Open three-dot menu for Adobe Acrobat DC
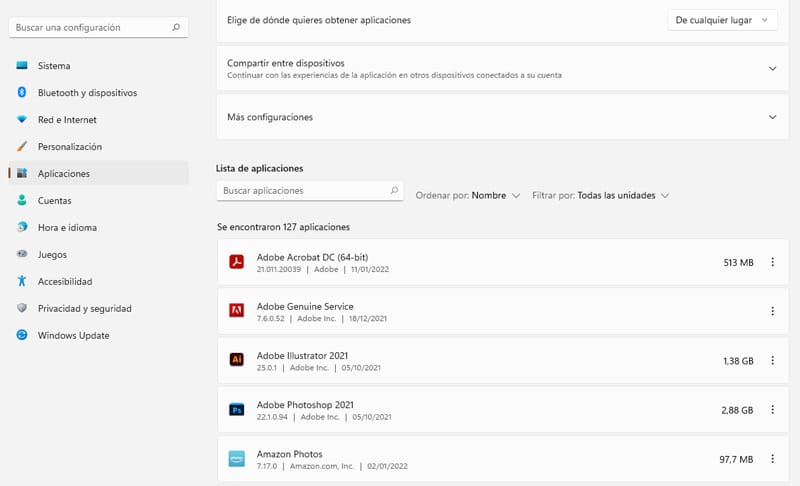The image size is (800, 486). tap(772, 262)
